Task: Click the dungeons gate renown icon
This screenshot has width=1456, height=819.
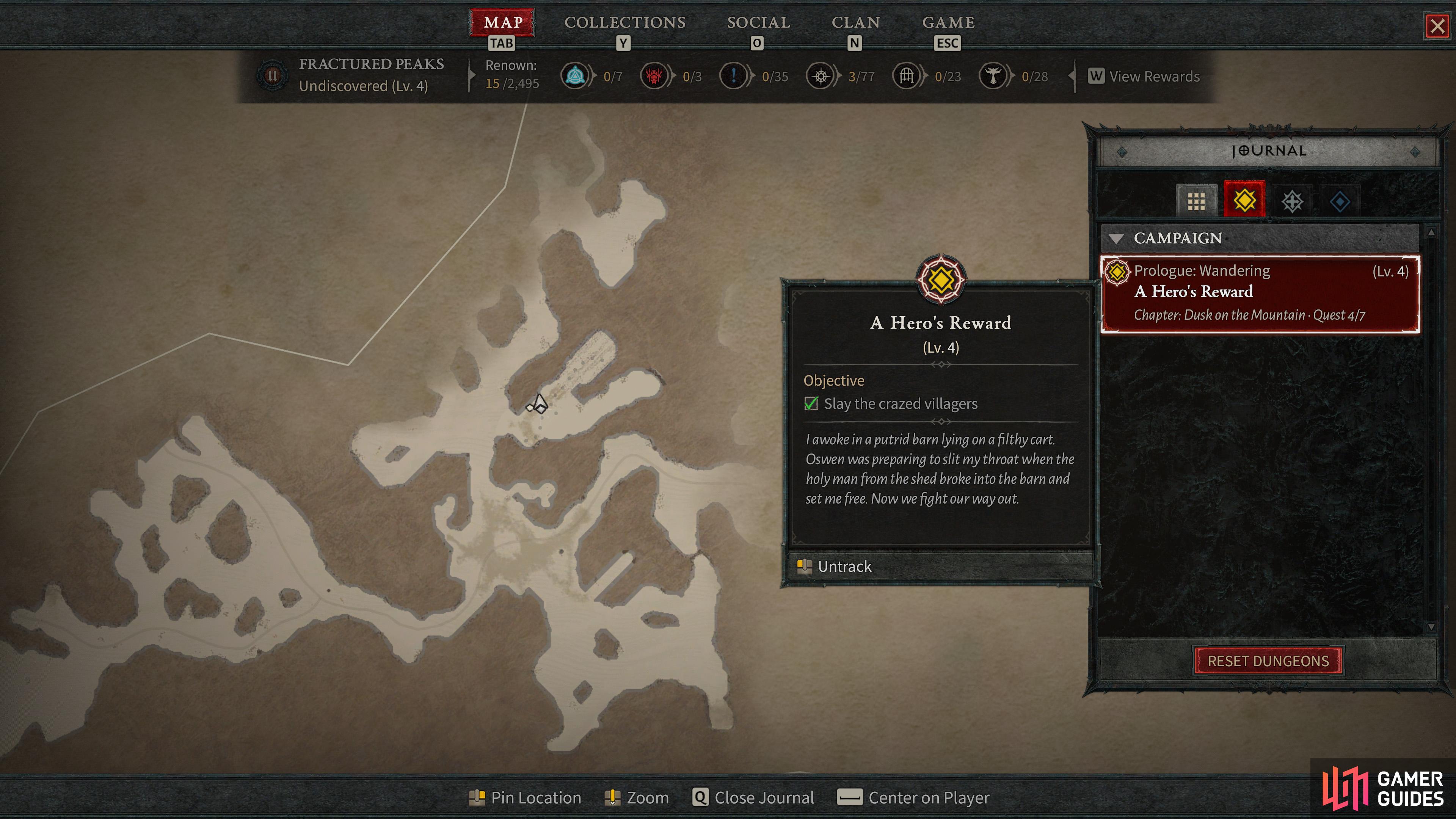Action: pyautogui.click(x=907, y=76)
